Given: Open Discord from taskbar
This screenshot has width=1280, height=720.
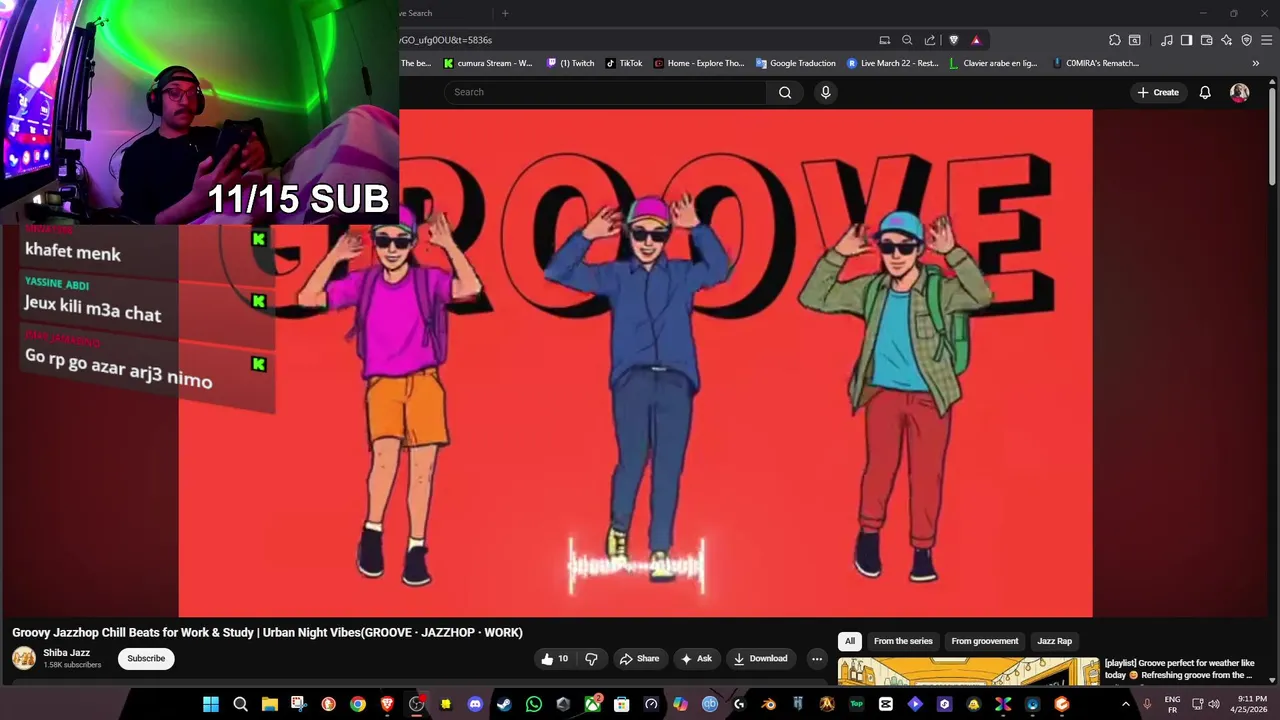Looking at the screenshot, I should [x=475, y=704].
